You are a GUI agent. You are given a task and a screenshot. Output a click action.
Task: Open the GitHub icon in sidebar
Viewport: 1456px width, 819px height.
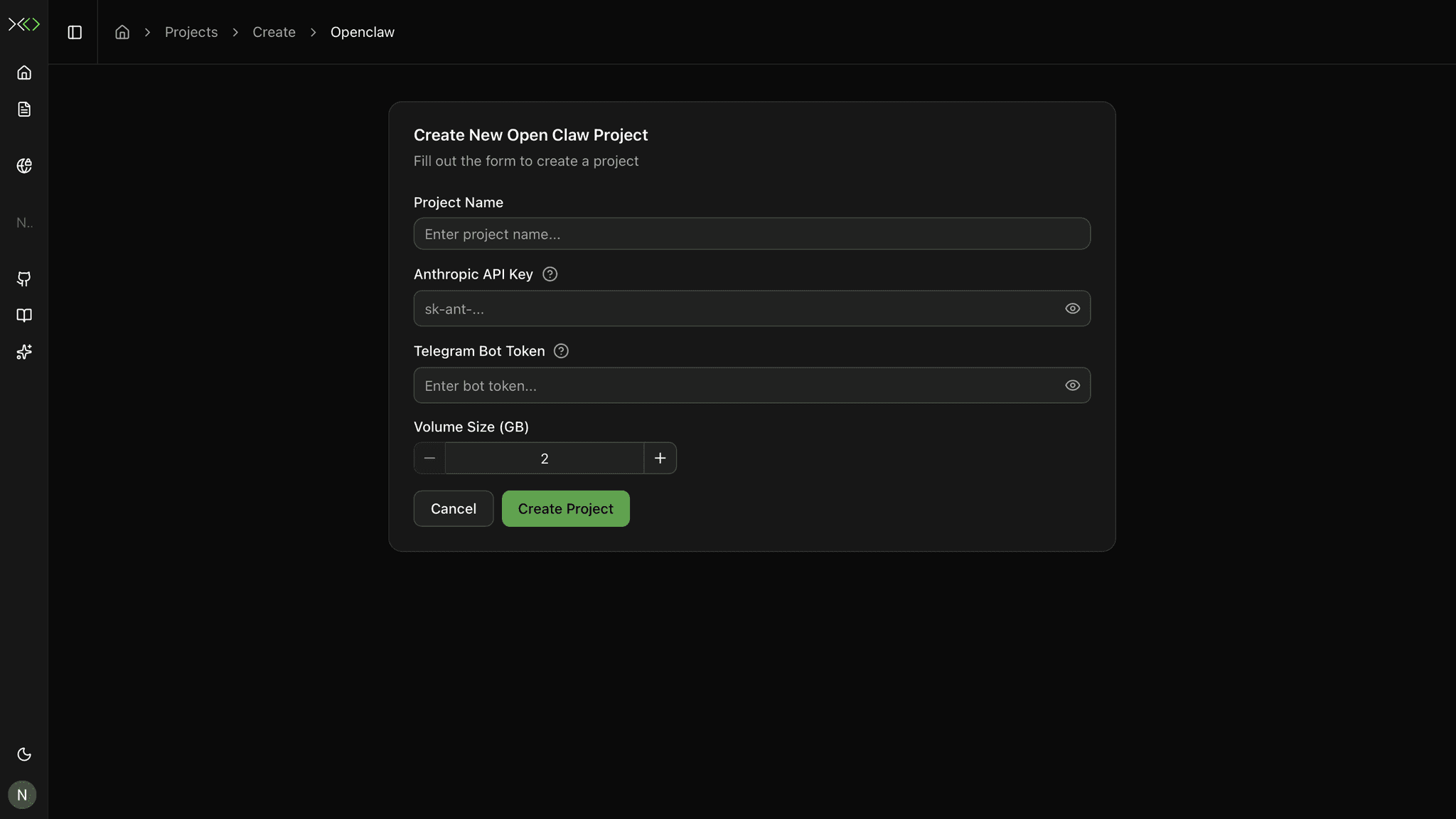tap(23, 279)
